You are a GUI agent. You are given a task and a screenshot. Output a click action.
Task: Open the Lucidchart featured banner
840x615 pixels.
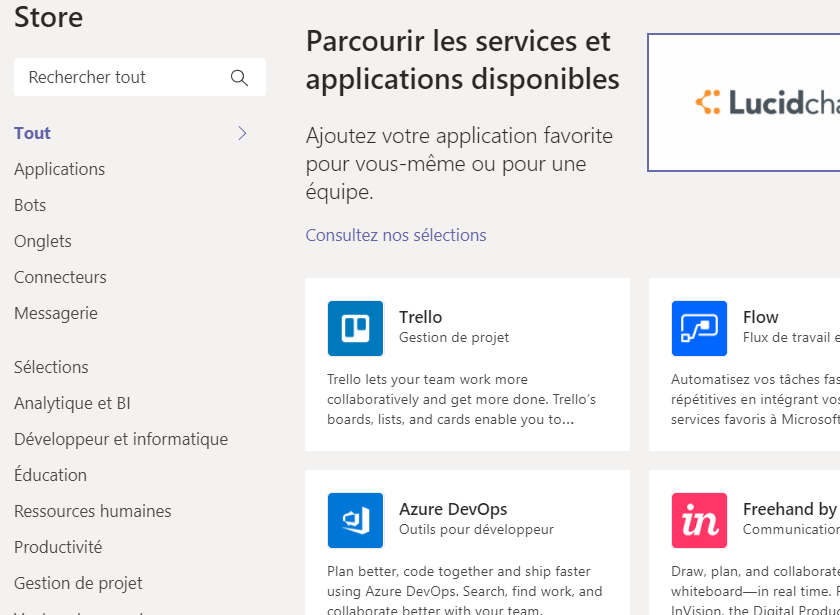744,102
